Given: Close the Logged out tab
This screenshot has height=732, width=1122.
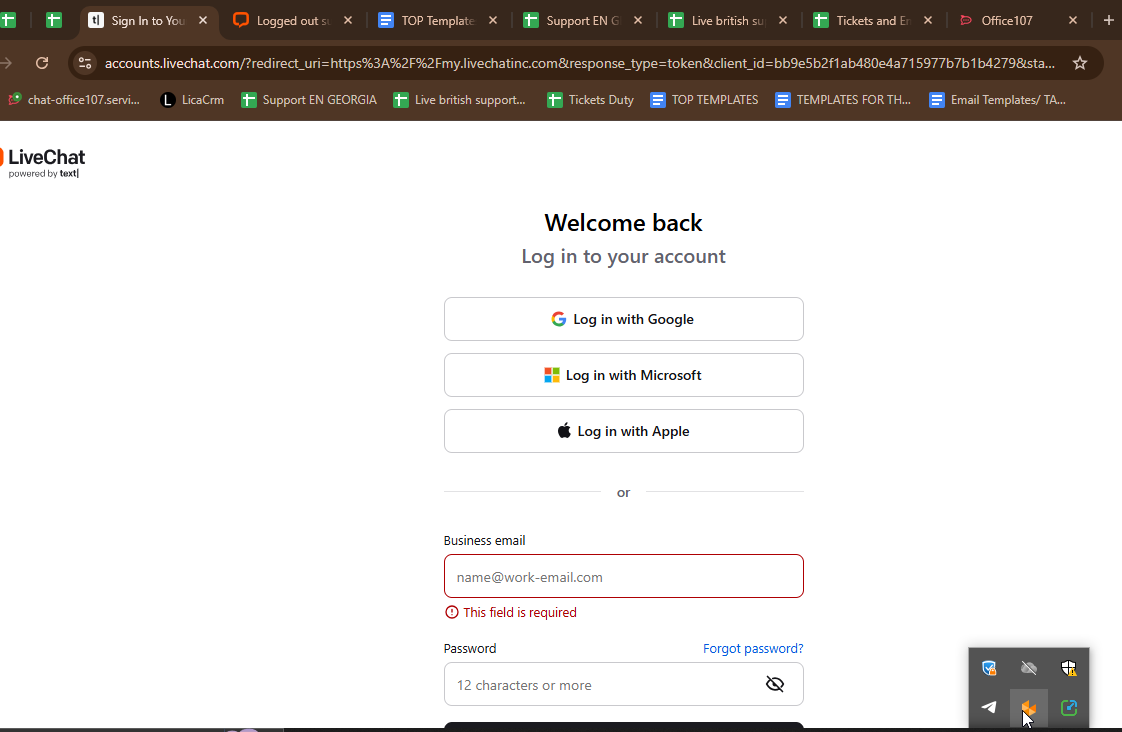Looking at the screenshot, I should (348, 20).
